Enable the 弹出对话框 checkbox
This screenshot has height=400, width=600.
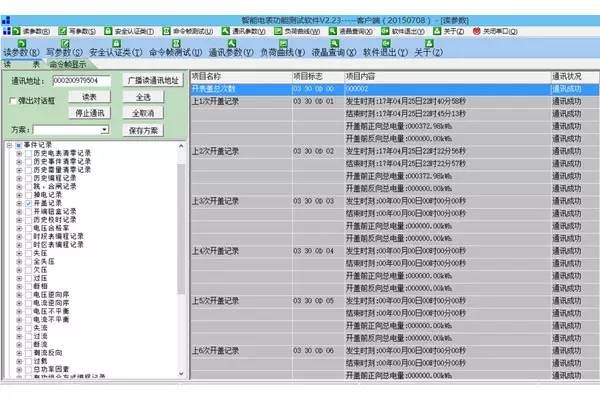[13, 101]
